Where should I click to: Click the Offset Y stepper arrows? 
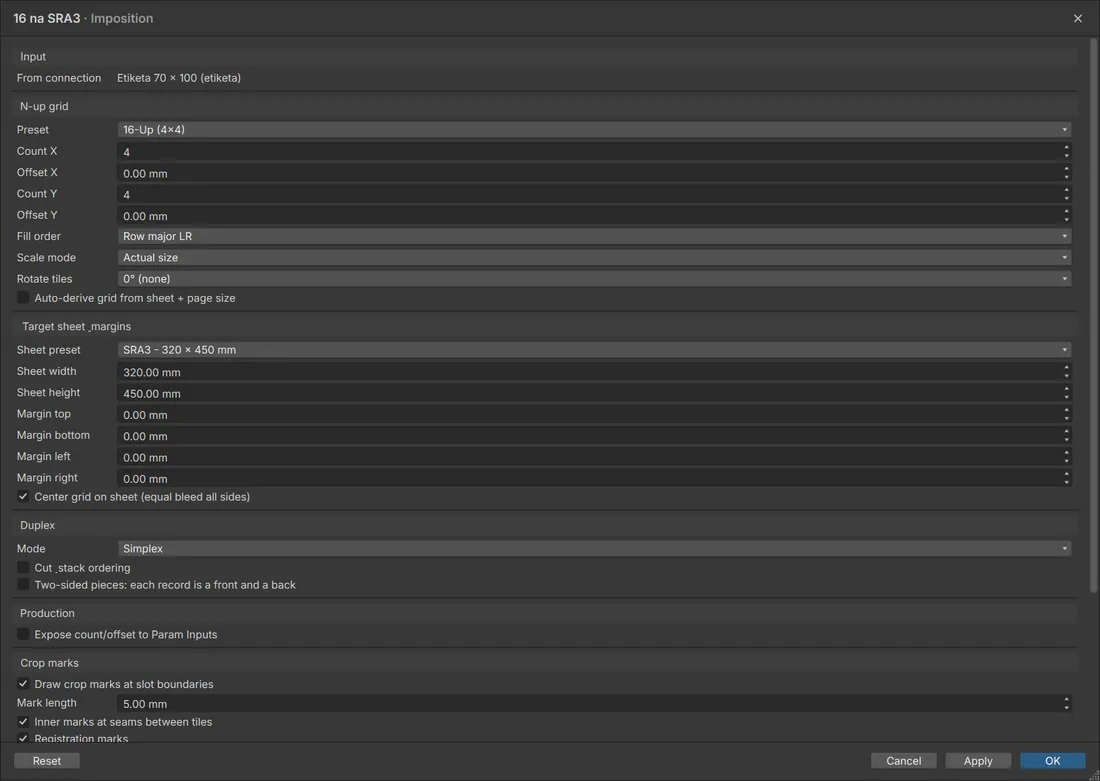pos(1066,215)
